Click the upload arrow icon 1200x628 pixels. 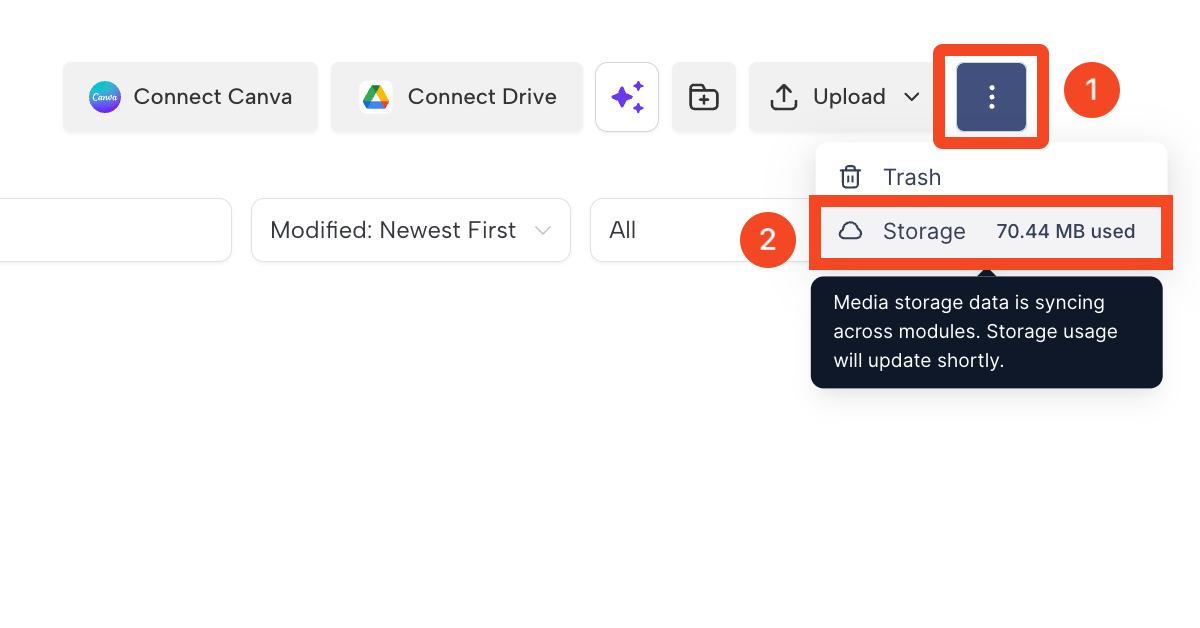pyautogui.click(x=784, y=97)
